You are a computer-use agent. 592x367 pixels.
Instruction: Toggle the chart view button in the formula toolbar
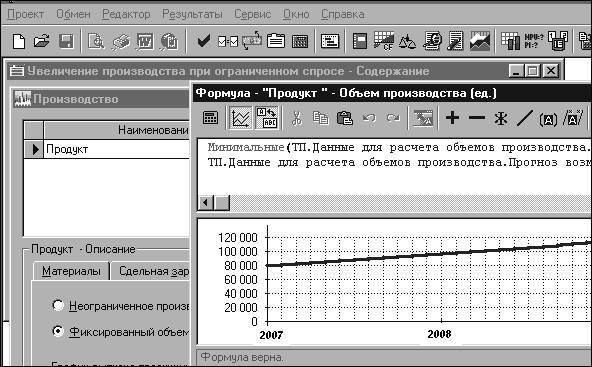tap(240, 118)
